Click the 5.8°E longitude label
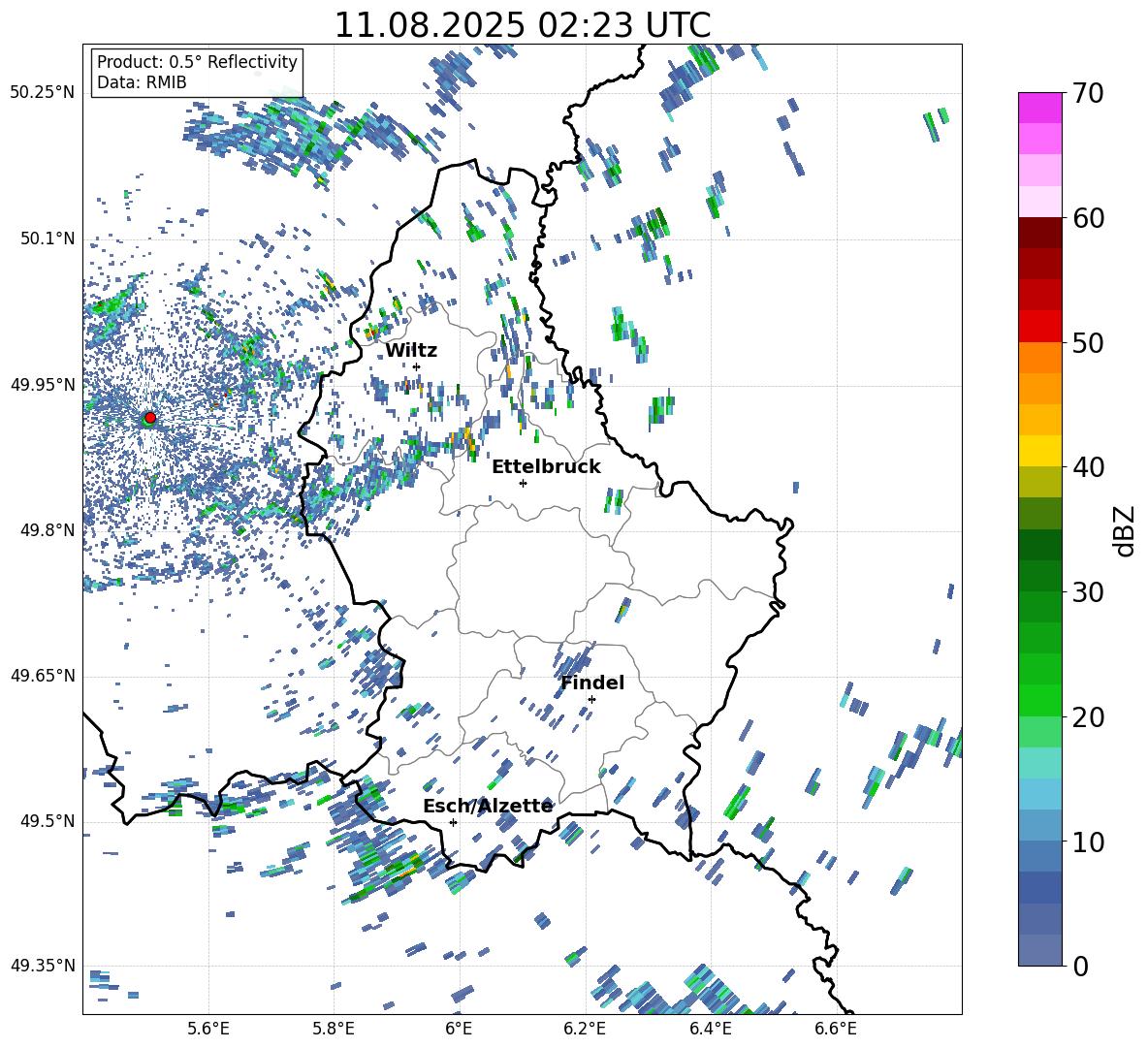 coord(334,1029)
